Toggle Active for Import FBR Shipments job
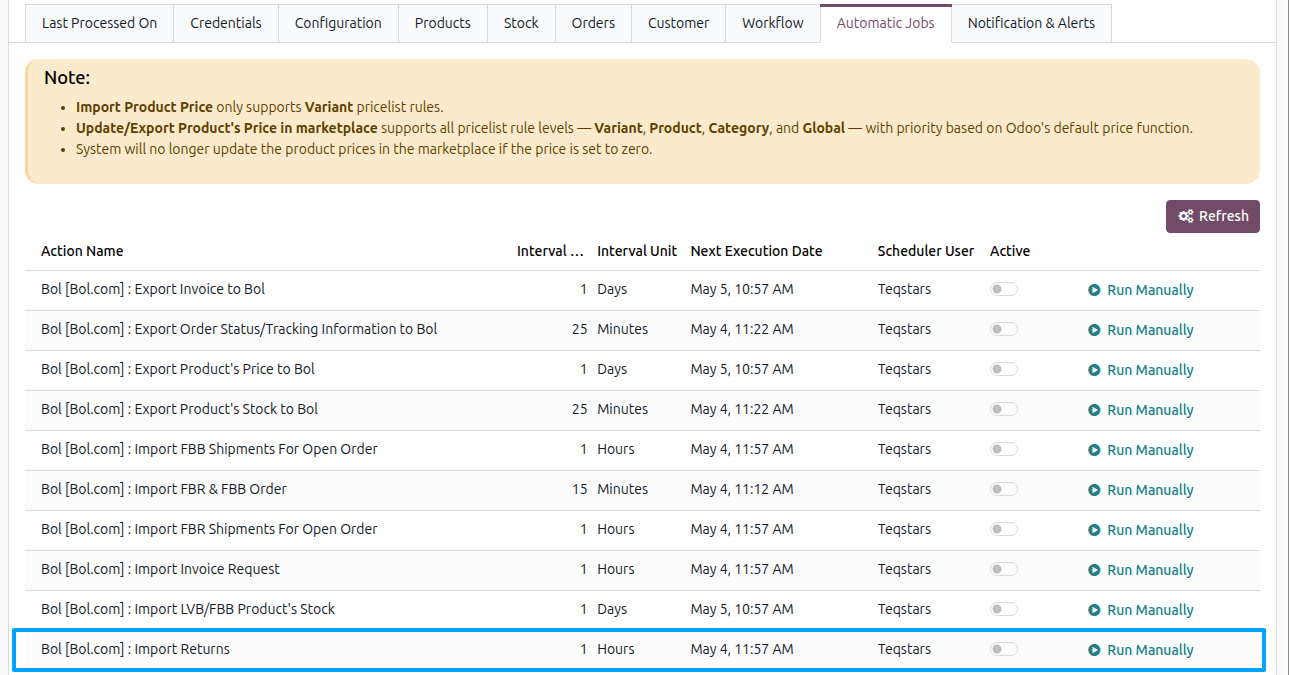This screenshot has width=1289, height=675. pyautogui.click(x=1004, y=529)
